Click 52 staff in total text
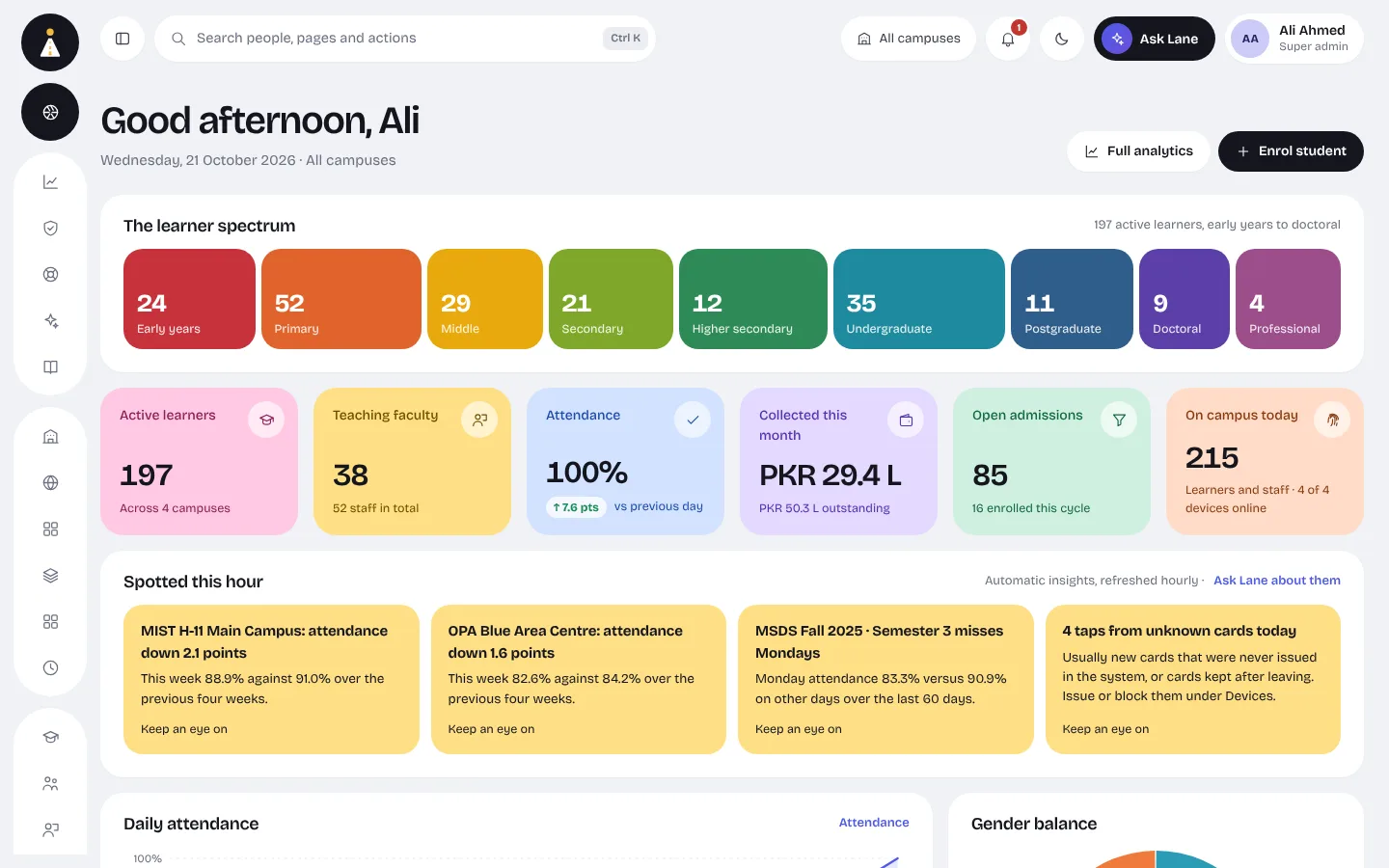Viewport: 1389px width, 868px height. [376, 508]
